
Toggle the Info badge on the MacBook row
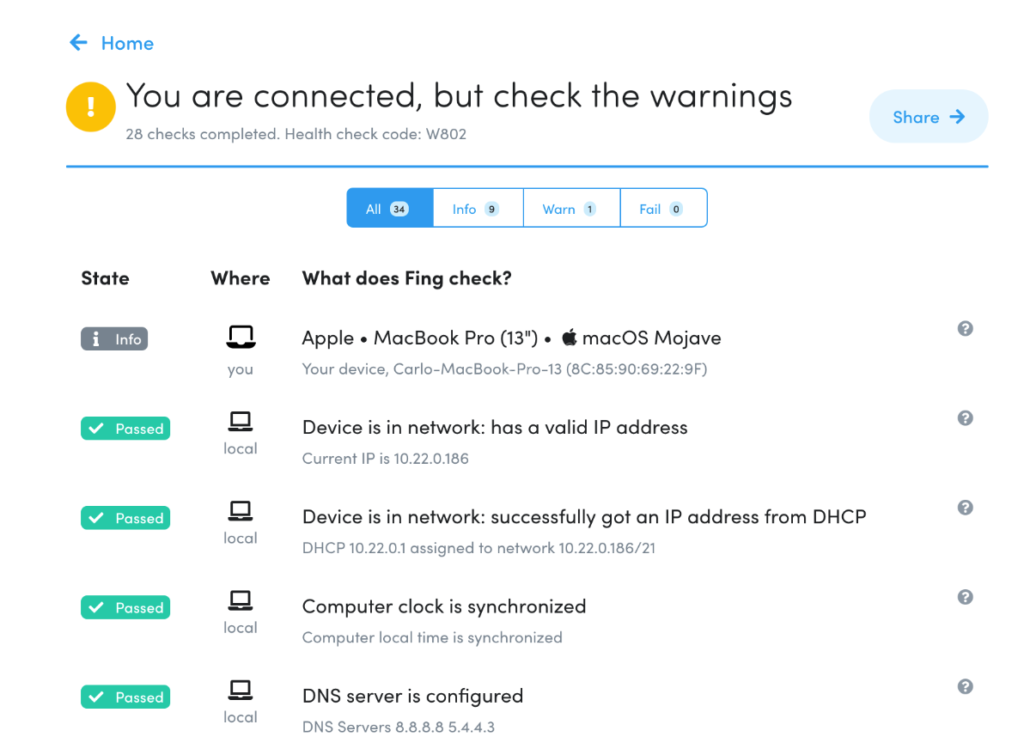click(x=114, y=338)
